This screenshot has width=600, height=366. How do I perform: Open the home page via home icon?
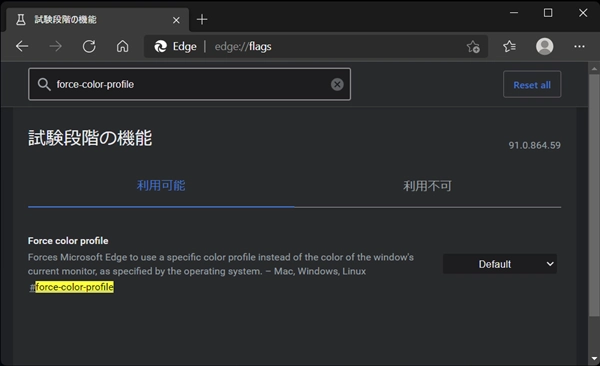click(x=122, y=46)
